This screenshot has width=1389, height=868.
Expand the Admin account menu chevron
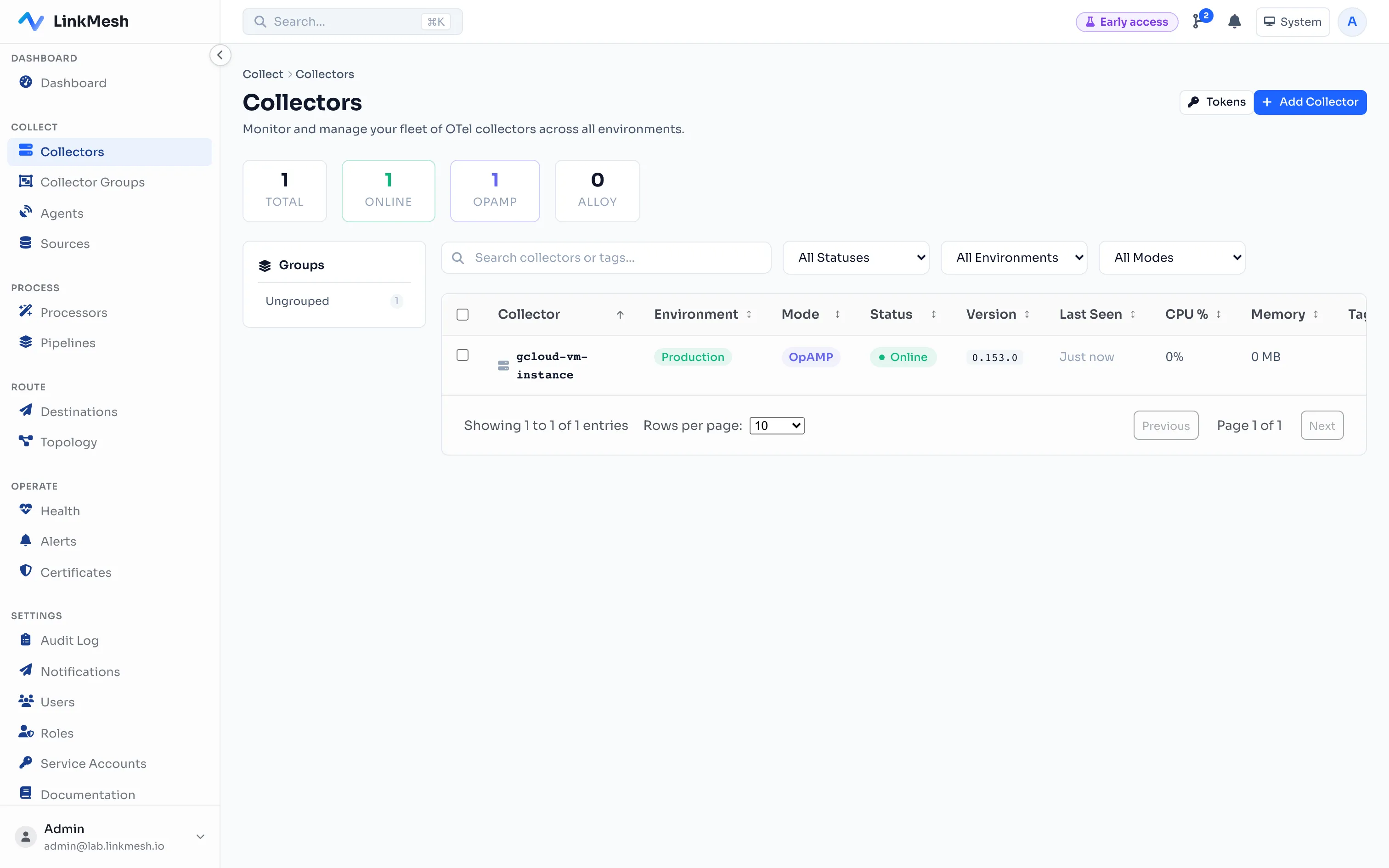point(200,836)
